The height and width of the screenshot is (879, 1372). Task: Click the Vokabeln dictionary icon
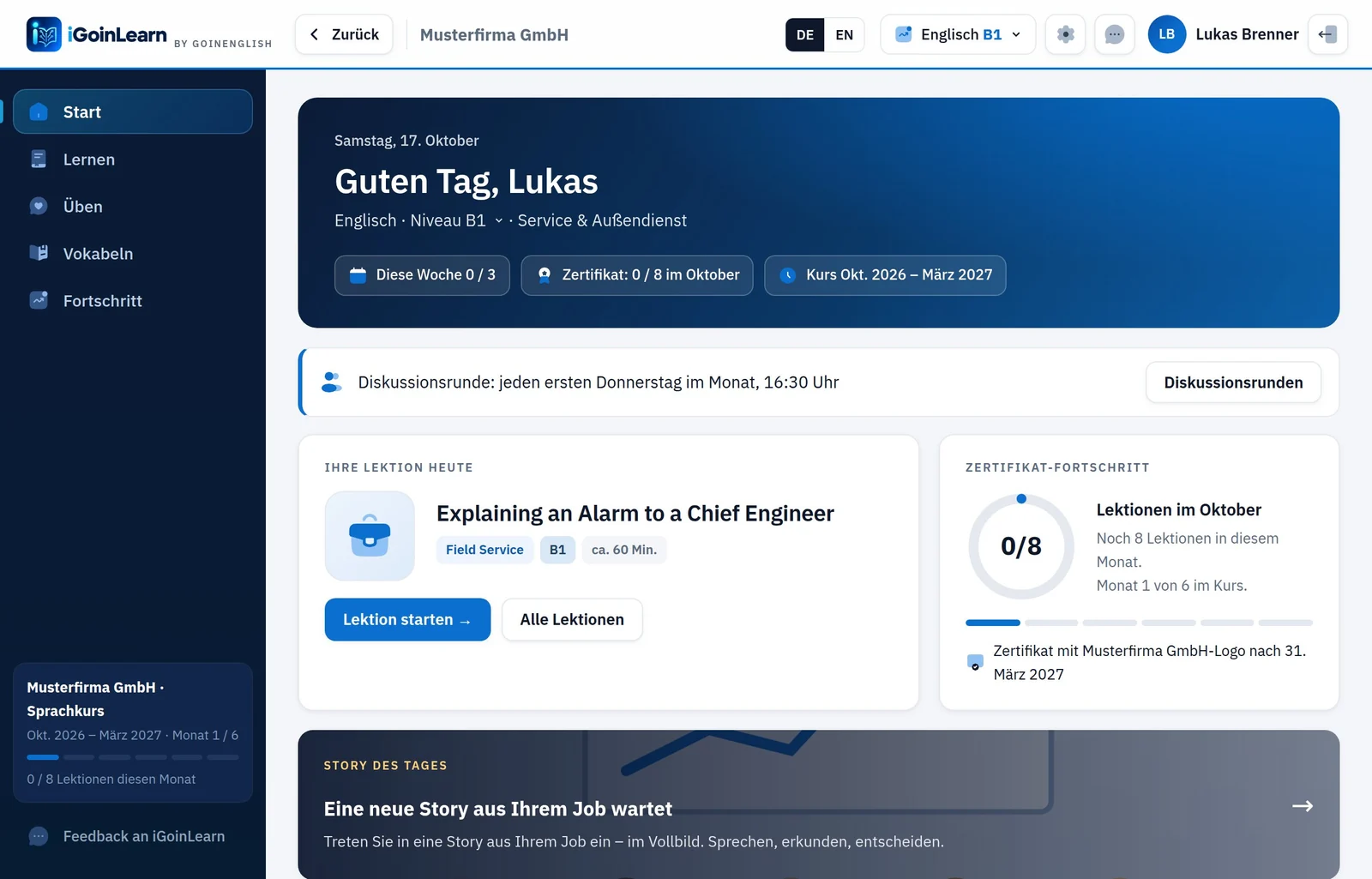click(x=39, y=253)
